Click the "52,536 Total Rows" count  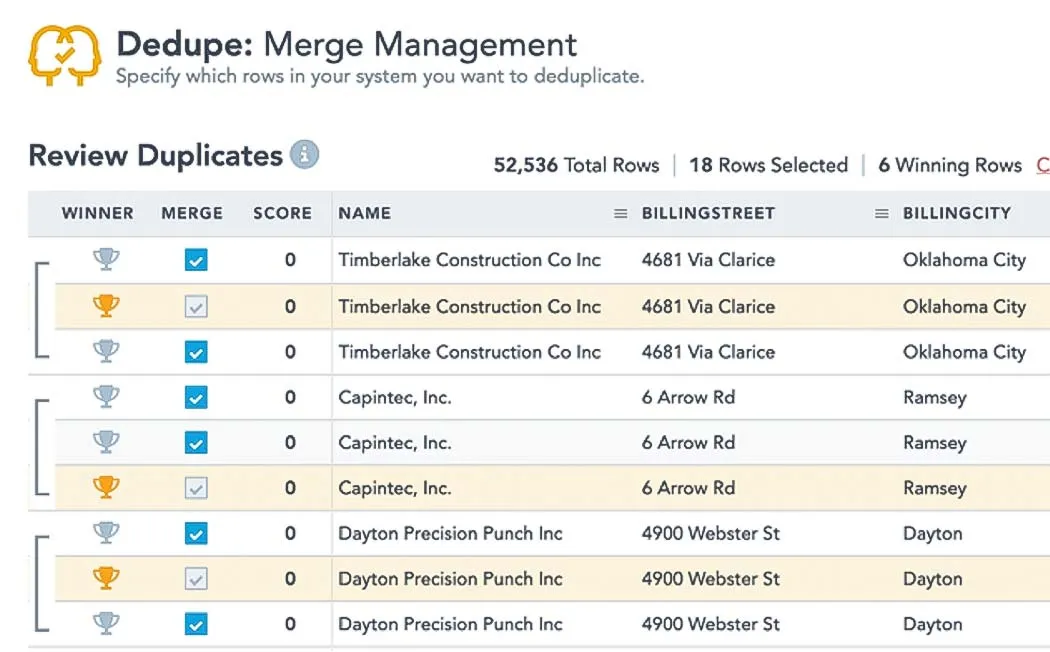(577, 165)
